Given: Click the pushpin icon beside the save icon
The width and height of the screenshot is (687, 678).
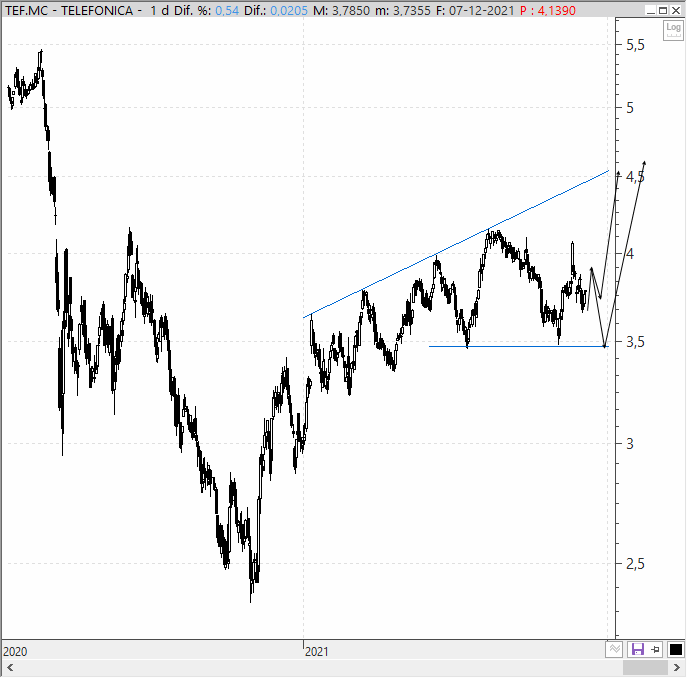Looking at the screenshot, I should click(x=655, y=650).
